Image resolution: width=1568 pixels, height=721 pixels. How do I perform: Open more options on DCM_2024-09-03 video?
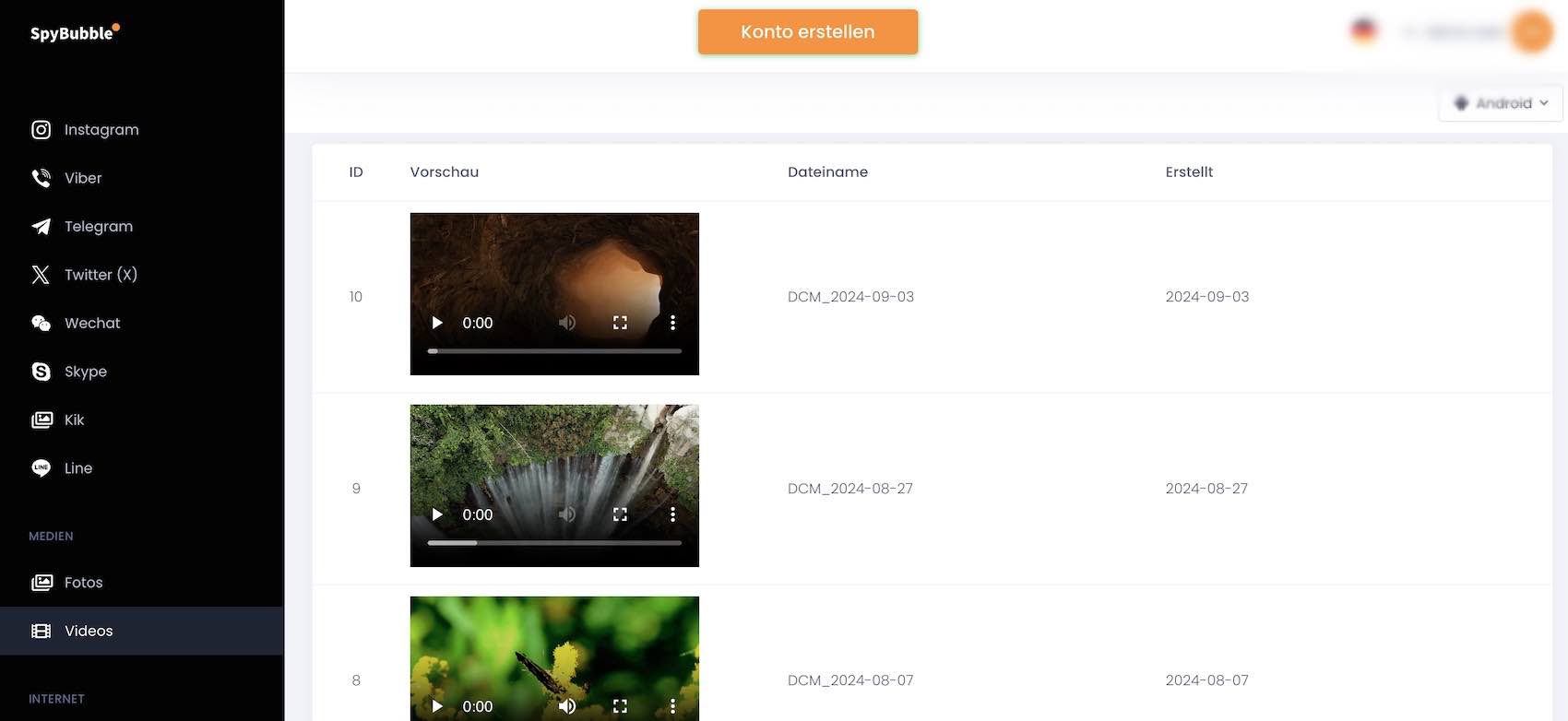pyautogui.click(x=672, y=323)
